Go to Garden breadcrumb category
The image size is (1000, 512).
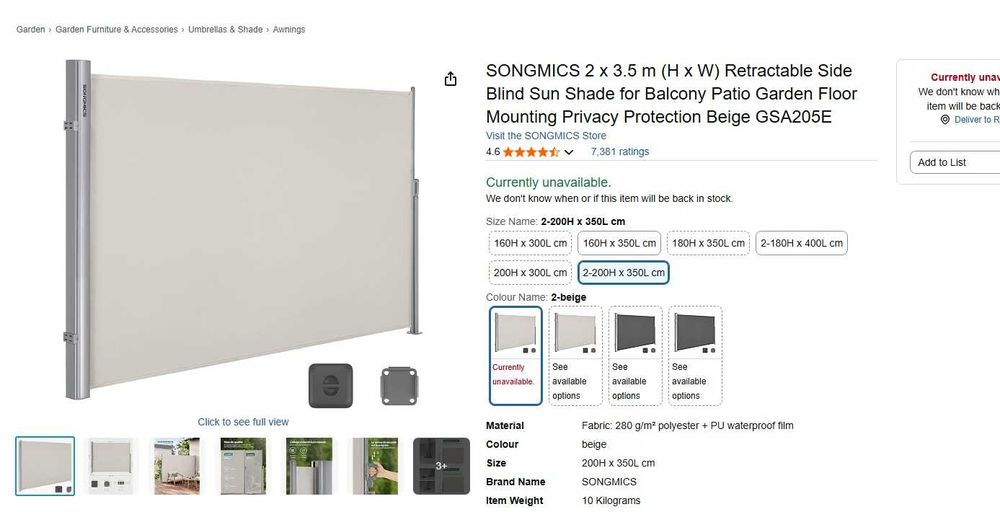[x=30, y=30]
